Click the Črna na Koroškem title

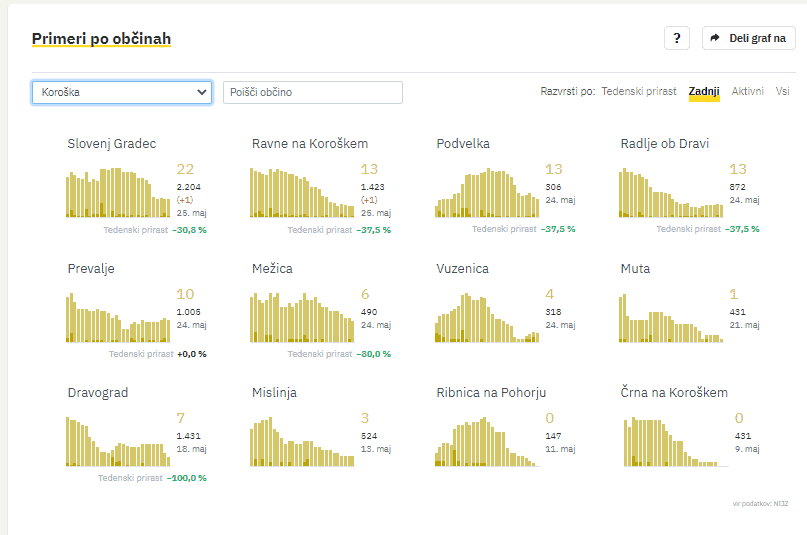[674, 393]
